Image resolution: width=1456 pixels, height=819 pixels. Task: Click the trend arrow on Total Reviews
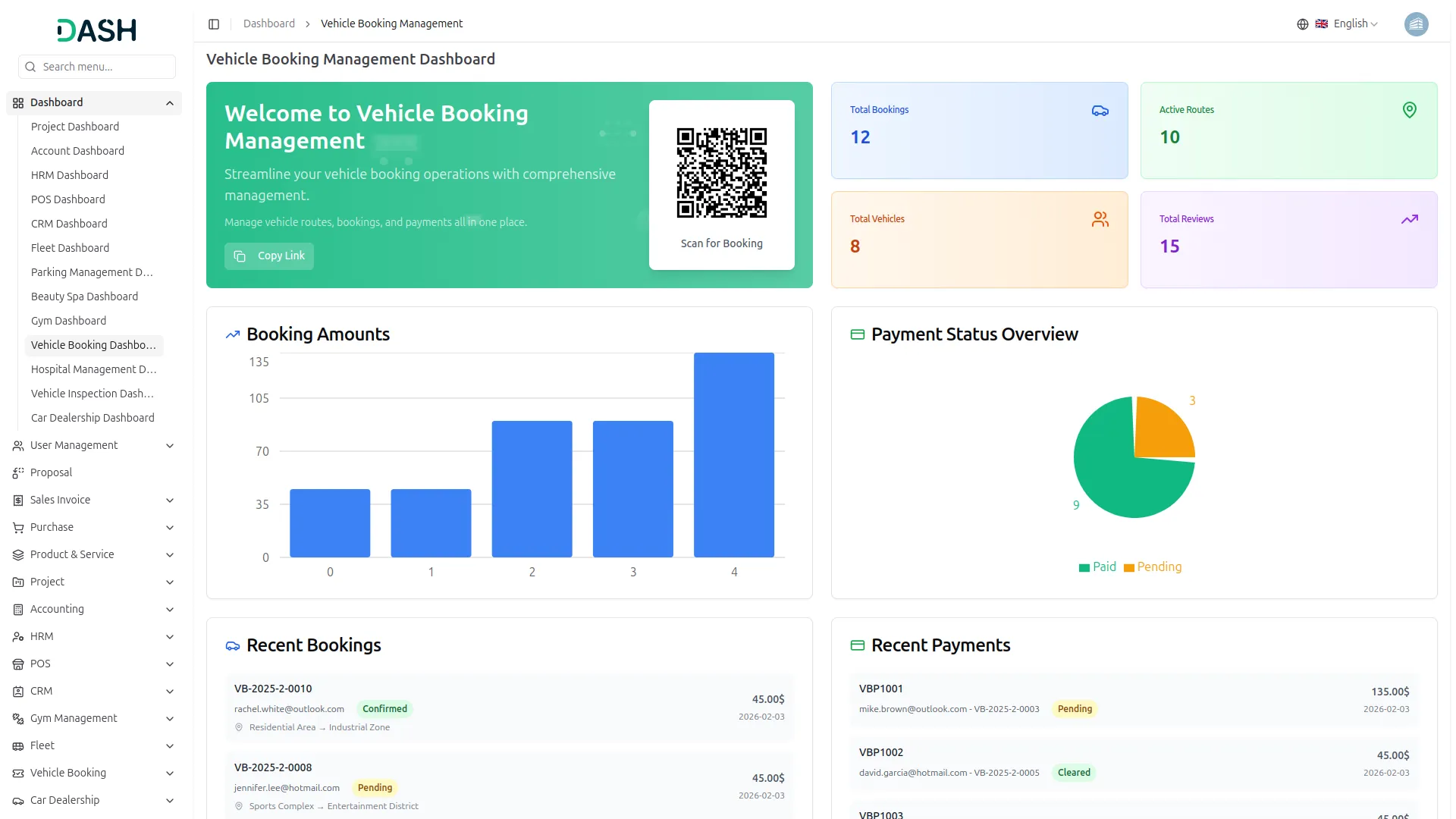pos(1409,220)
